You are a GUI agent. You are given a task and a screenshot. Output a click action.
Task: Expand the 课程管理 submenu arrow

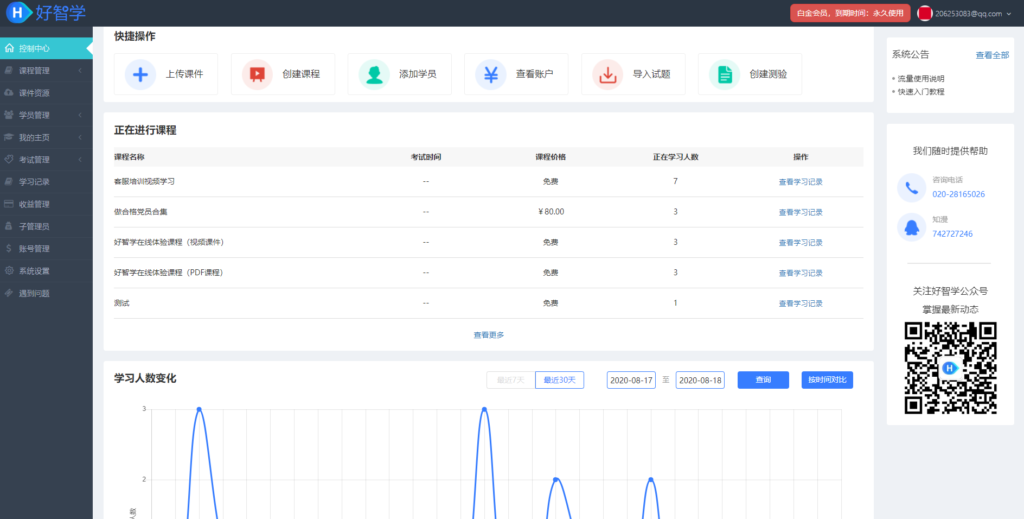80,71
